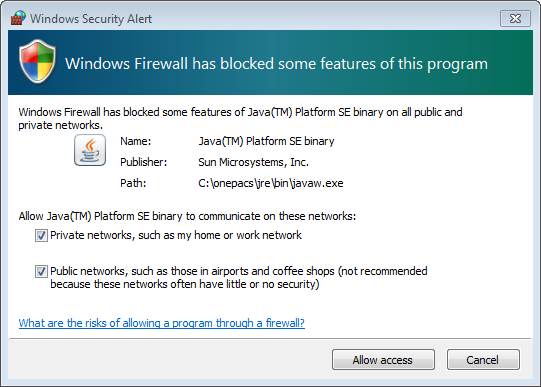Click the Private networks label text
Image resolution: width=541 pixels, height=387 pixels.
pos(176,235)
